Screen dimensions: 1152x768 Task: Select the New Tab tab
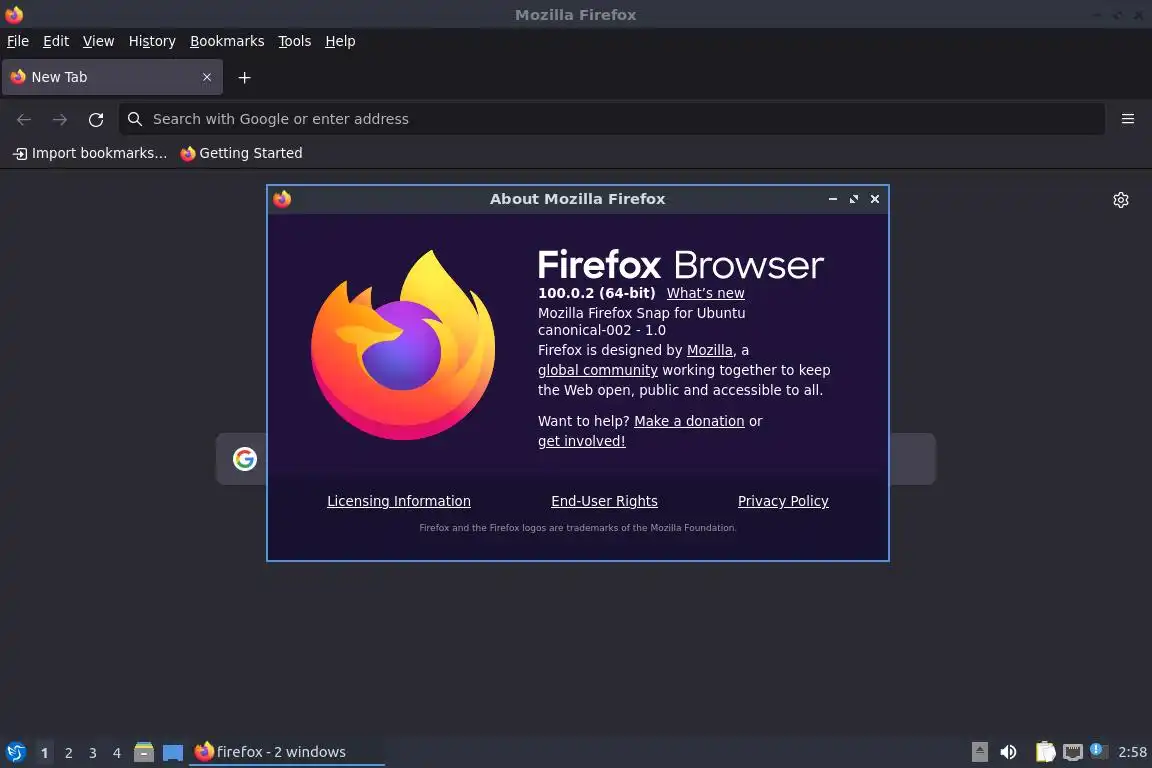click(x=112, y=77)
